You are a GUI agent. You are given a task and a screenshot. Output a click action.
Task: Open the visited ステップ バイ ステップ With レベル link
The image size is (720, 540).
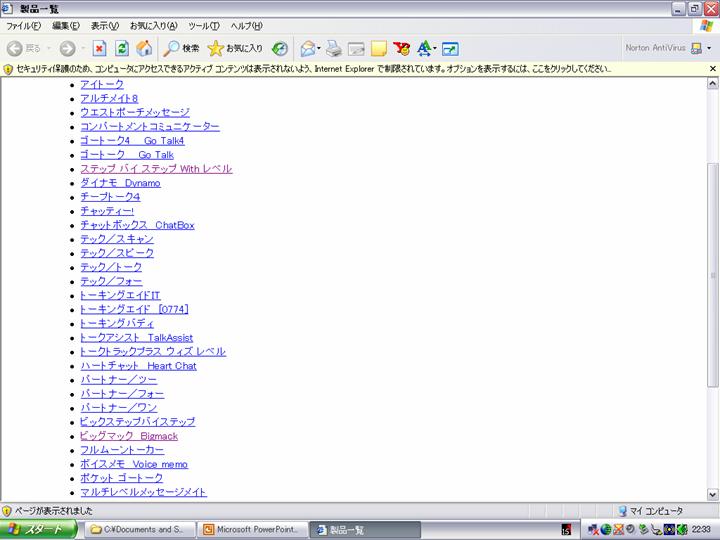click(156, 169)
